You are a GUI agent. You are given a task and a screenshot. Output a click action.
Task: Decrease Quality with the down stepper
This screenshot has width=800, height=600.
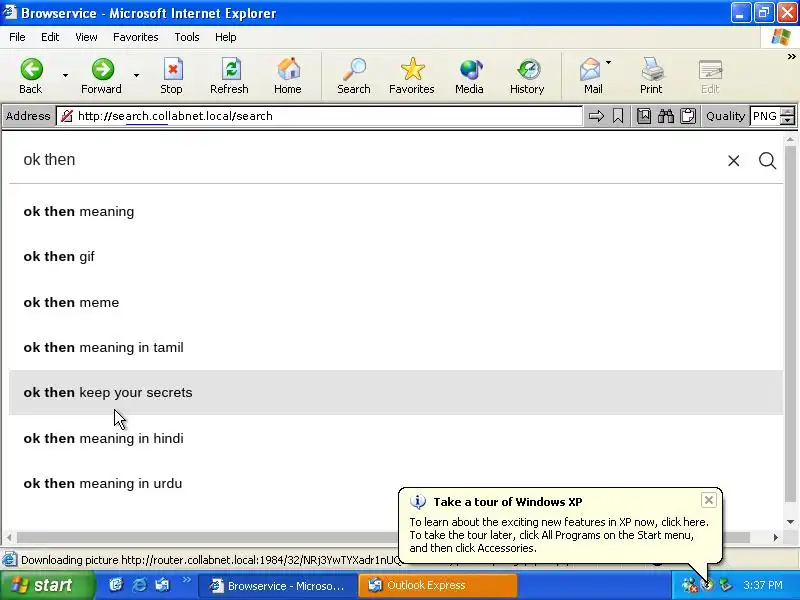pos(788,121)
